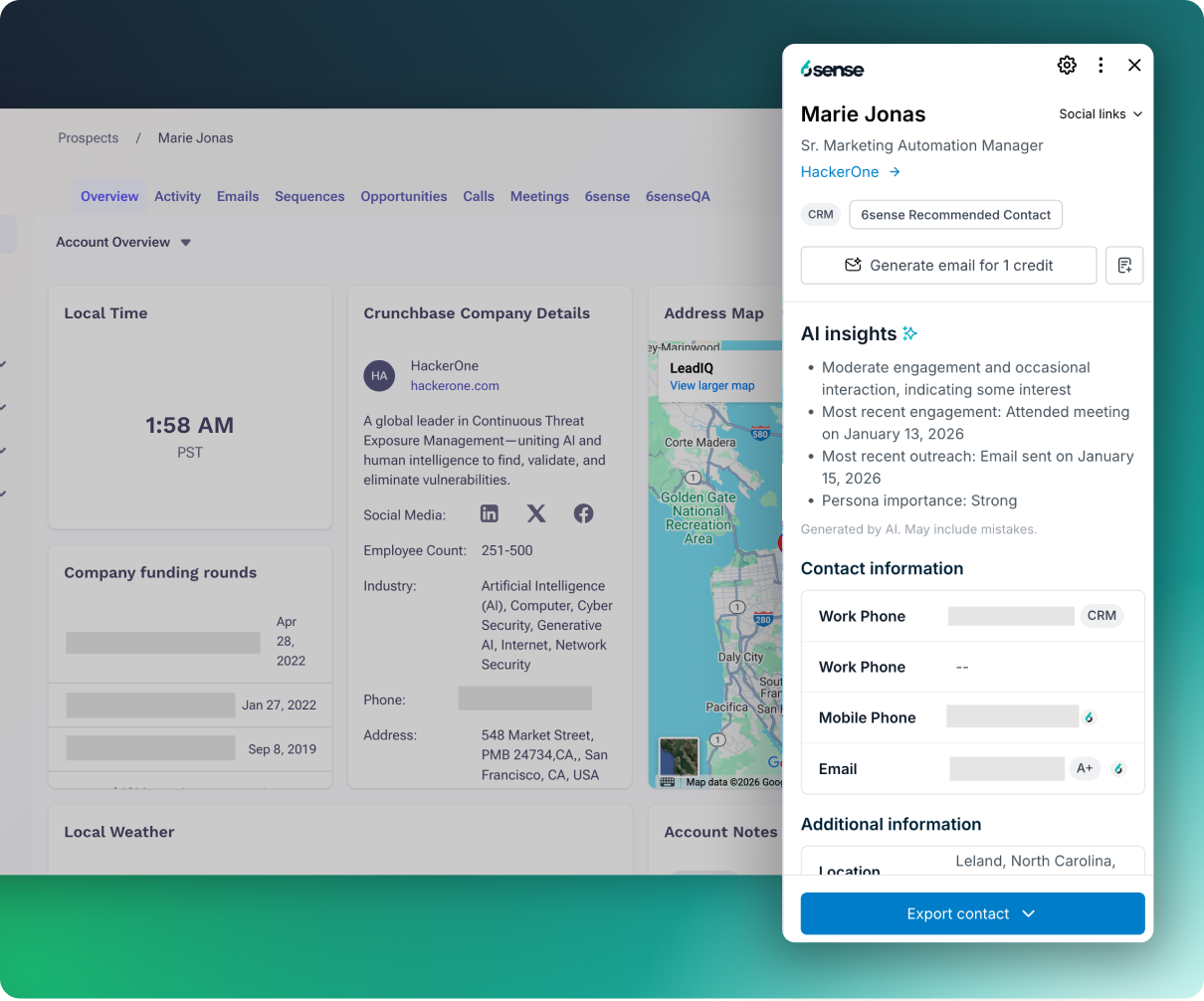Image resolution: width=1204 pixels, height=1001 pixels.
Task: Open the 6senseQA tab
Action: [678, 196]
